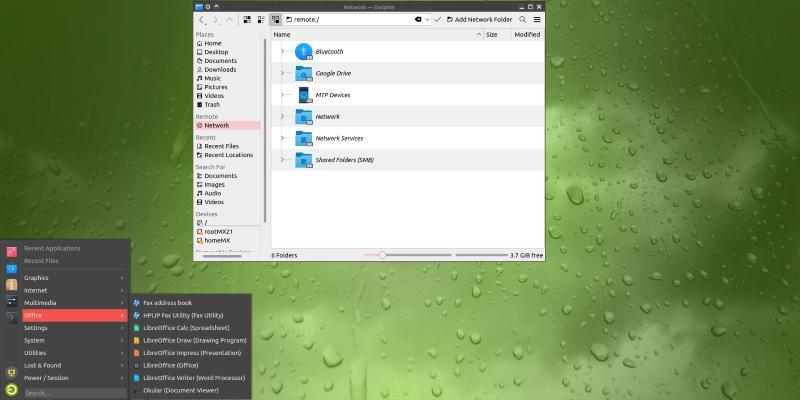
Task: Adjust the zoom slider in Dolphin's status bar
Action: pyautogui.click(x=408, y=255)
